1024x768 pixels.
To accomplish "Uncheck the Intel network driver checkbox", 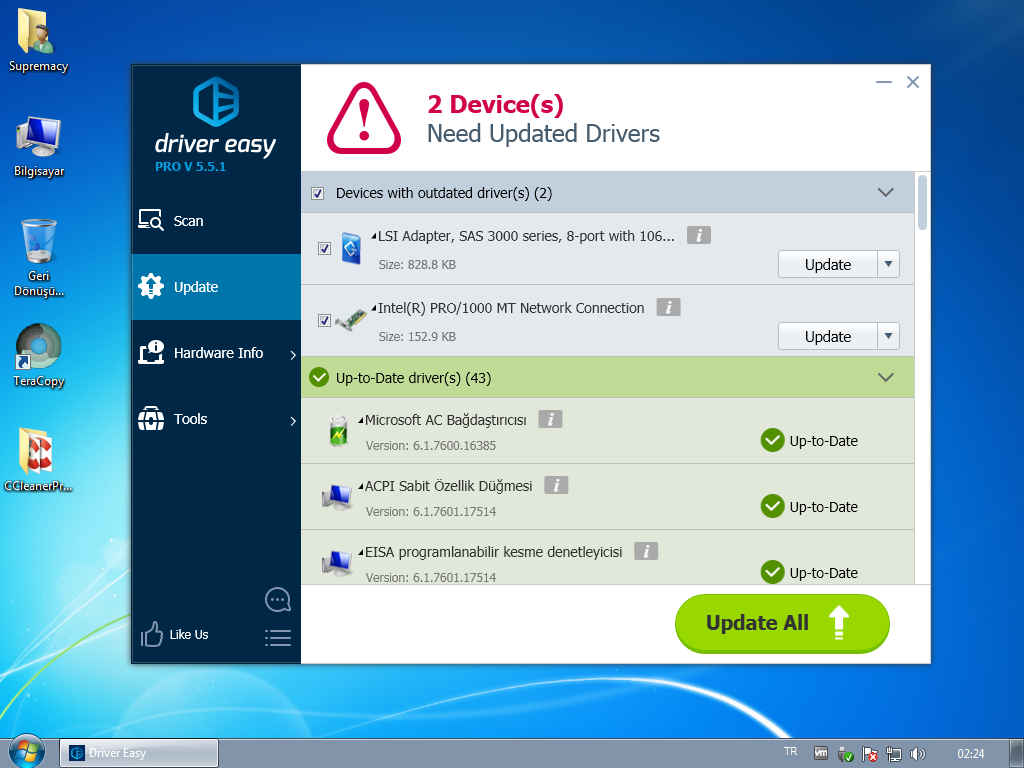I will coord(324,320).
